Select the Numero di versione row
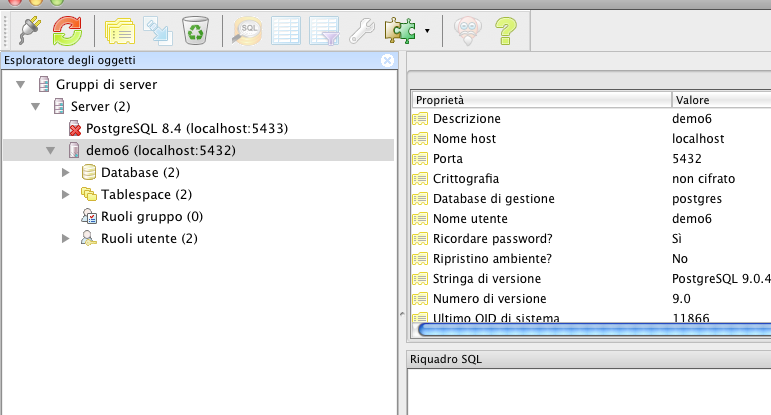This screenshot has width=771, height=415. click(592, 298)
